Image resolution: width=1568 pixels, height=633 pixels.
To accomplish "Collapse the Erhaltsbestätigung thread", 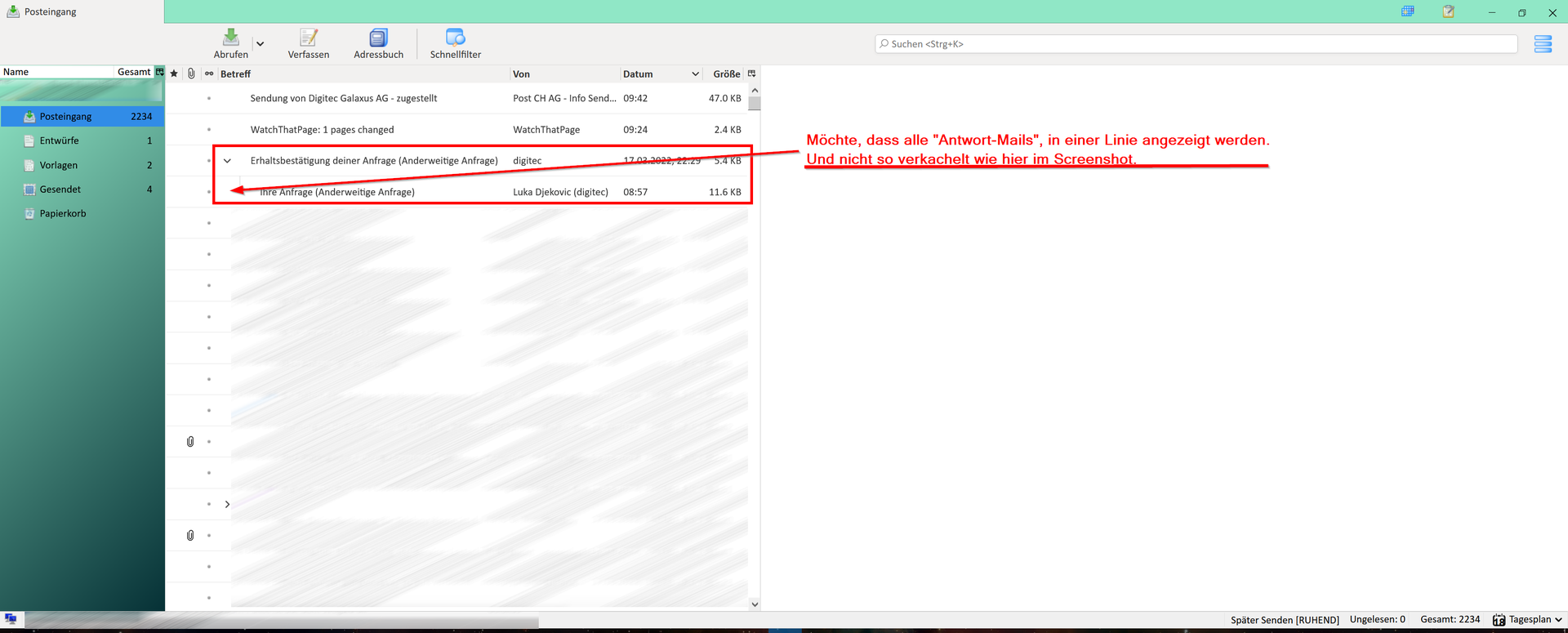I will [x=227, y=161].
